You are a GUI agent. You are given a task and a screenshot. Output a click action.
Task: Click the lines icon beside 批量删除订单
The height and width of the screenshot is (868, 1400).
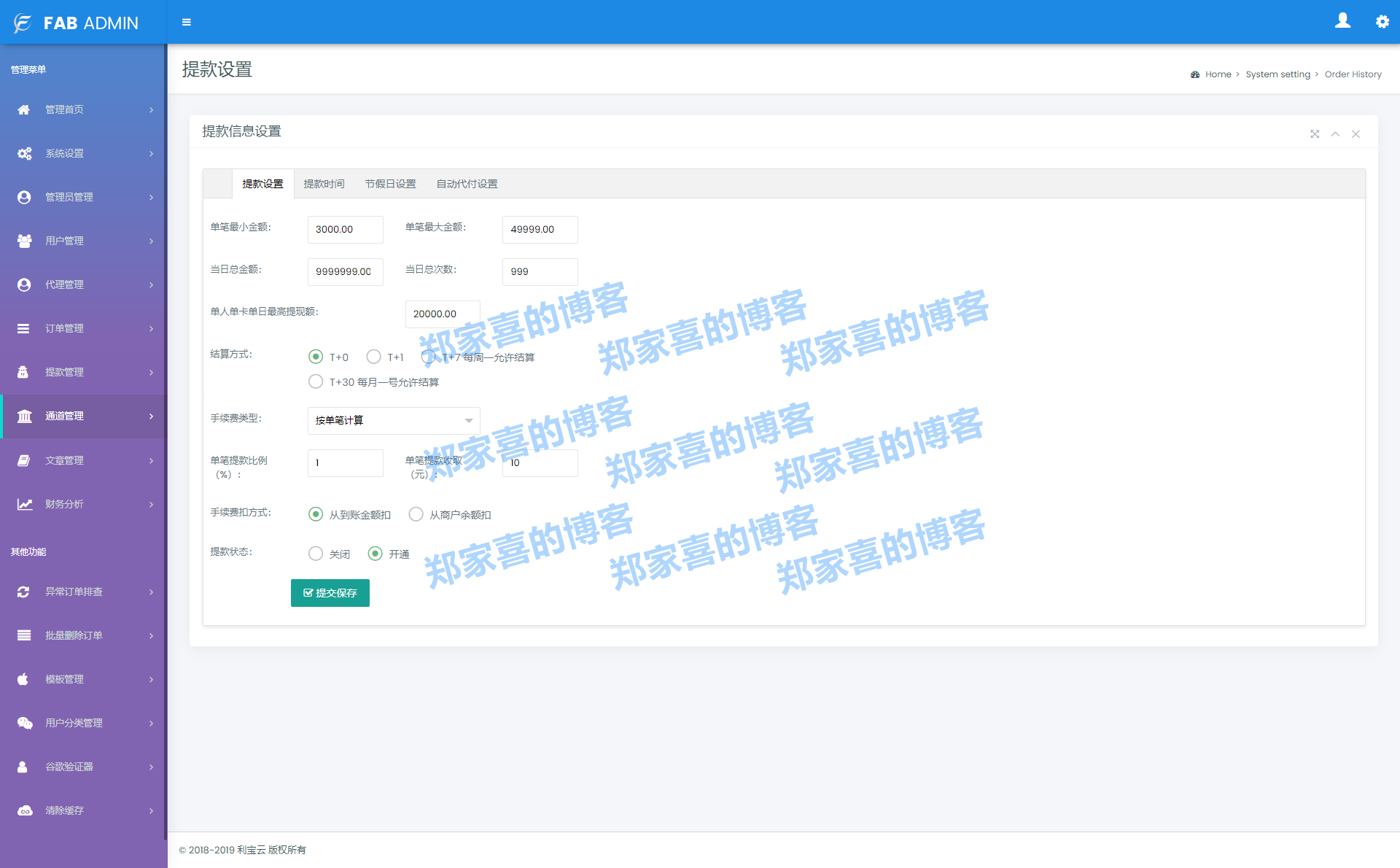pyautogui.click(x=24, y=635)
